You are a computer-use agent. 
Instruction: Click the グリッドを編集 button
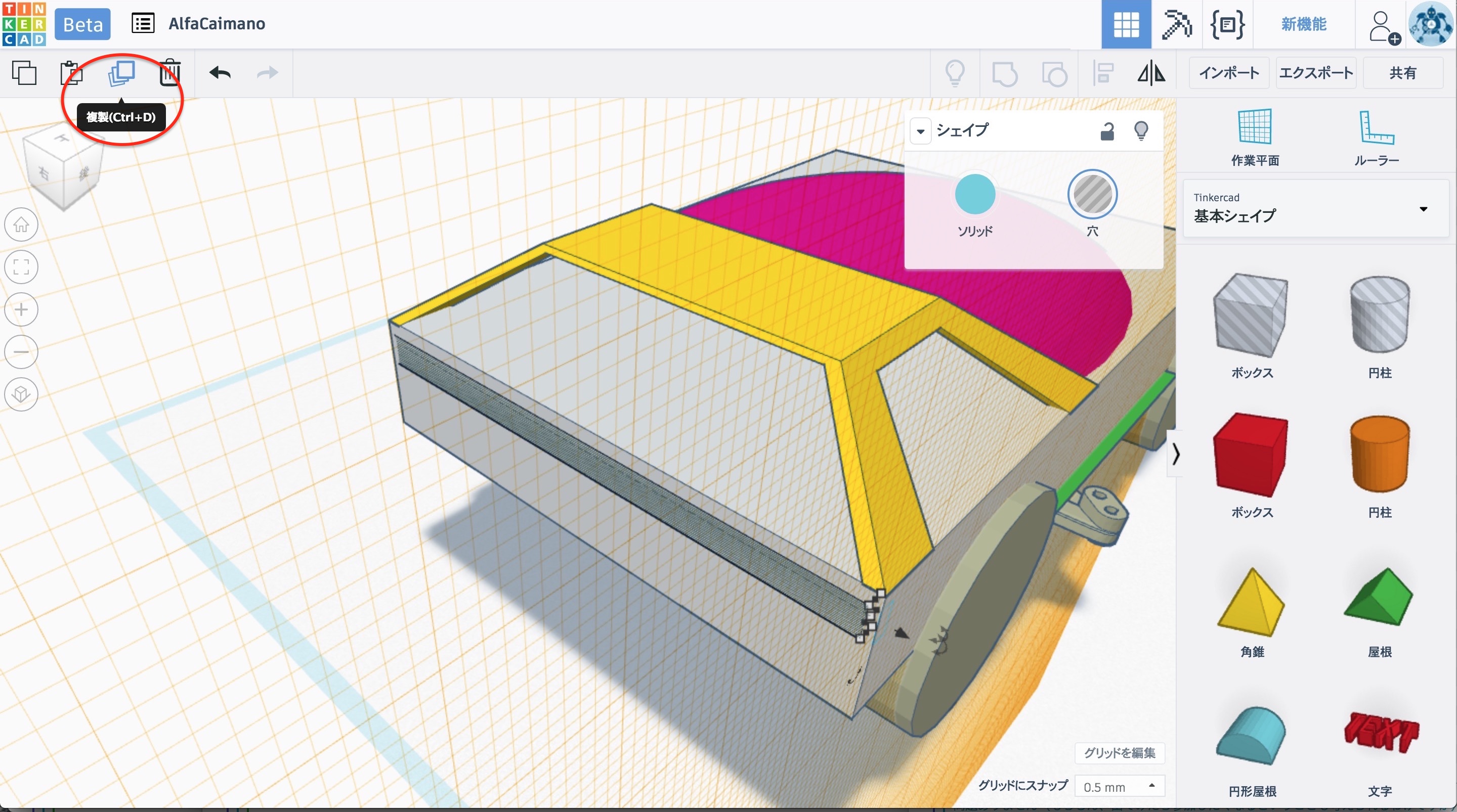(x=1120, y=753)
